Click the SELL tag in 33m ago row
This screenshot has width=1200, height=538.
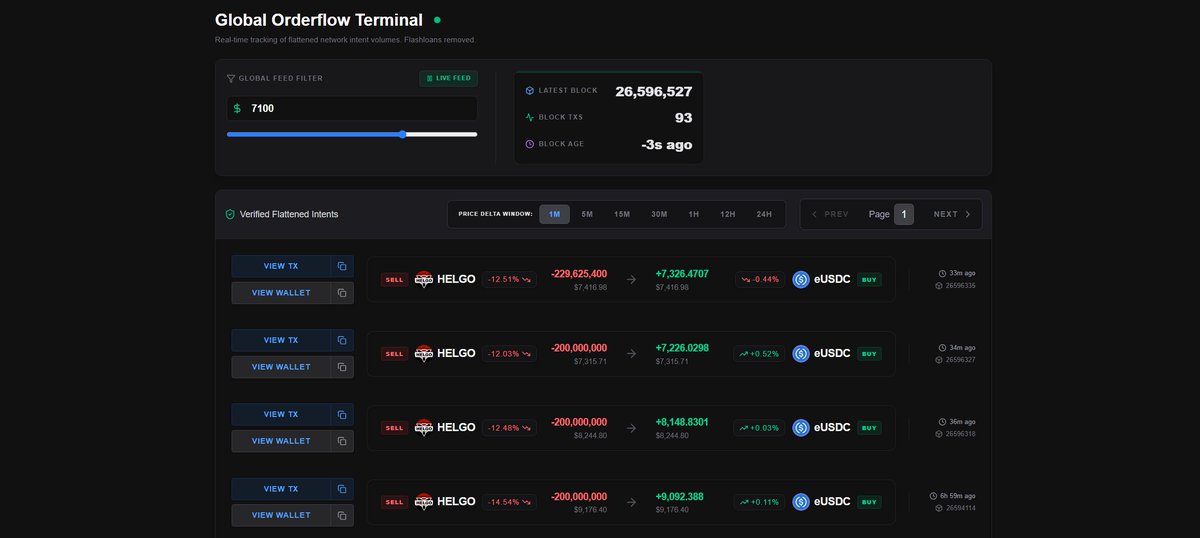(395, 280)
